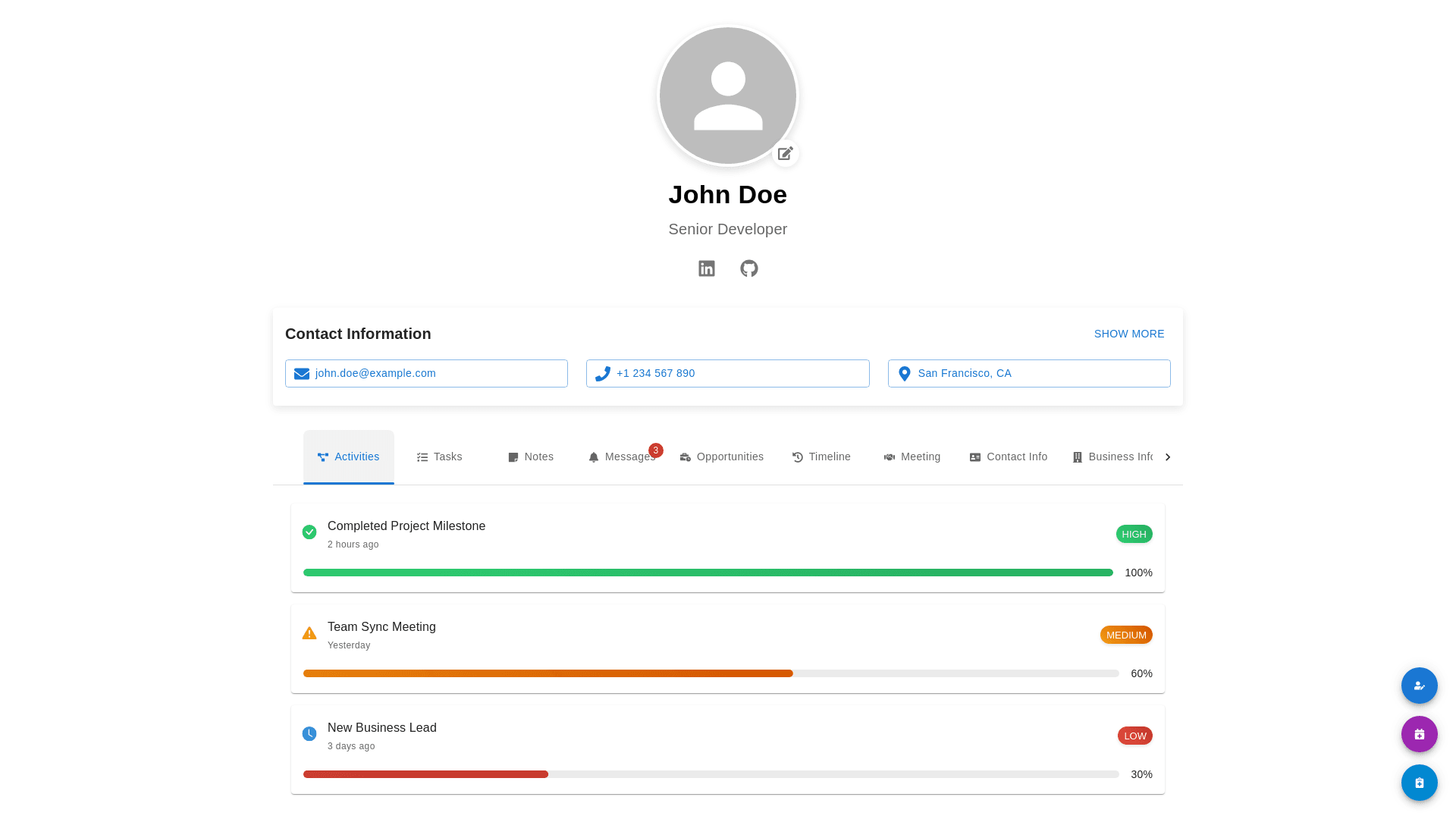Open the LinkedIn profile icon
The width and height of the screenshot is (1456, 819).
click(x=706, y=268)
